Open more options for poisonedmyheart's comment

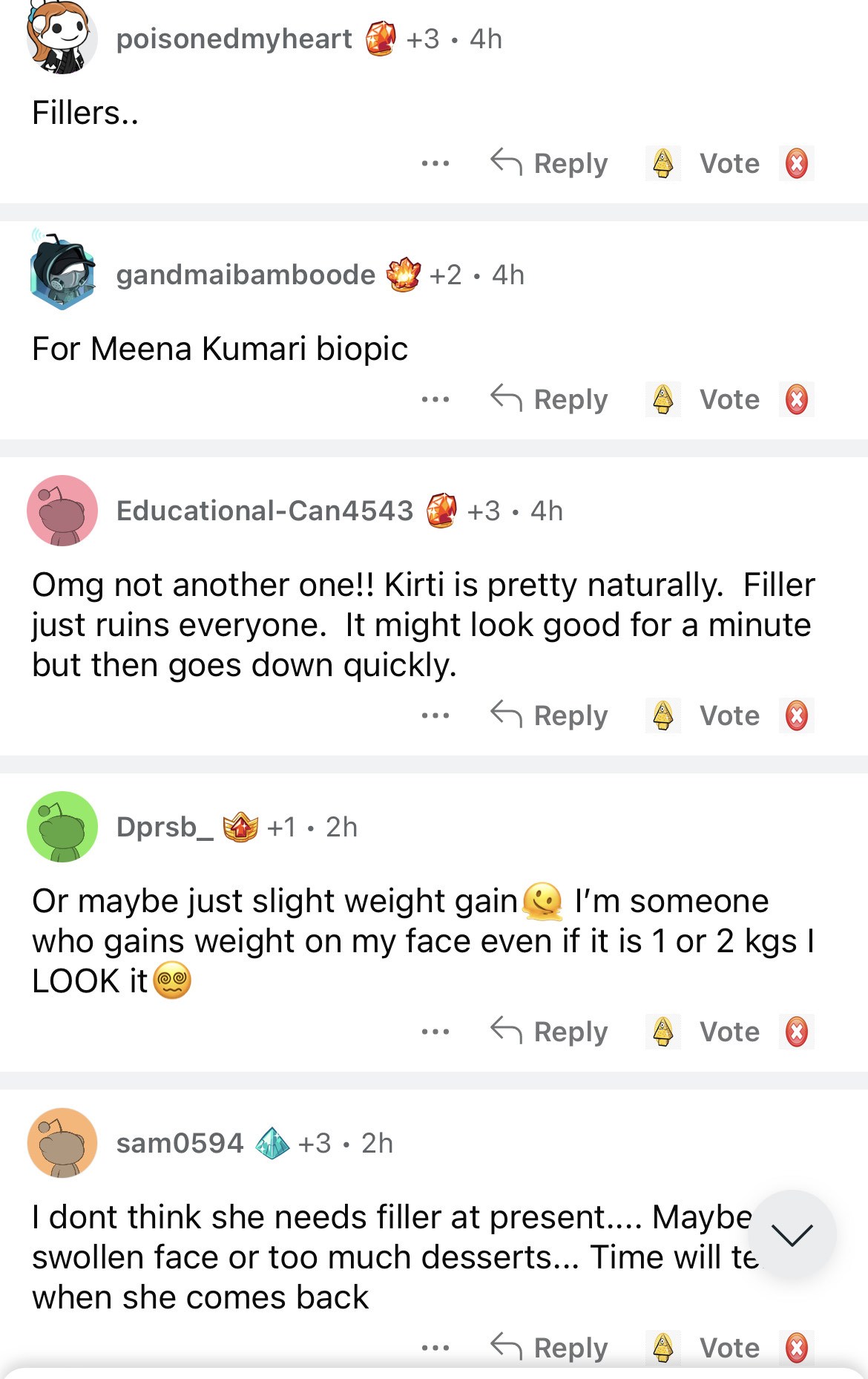point(435,163)
